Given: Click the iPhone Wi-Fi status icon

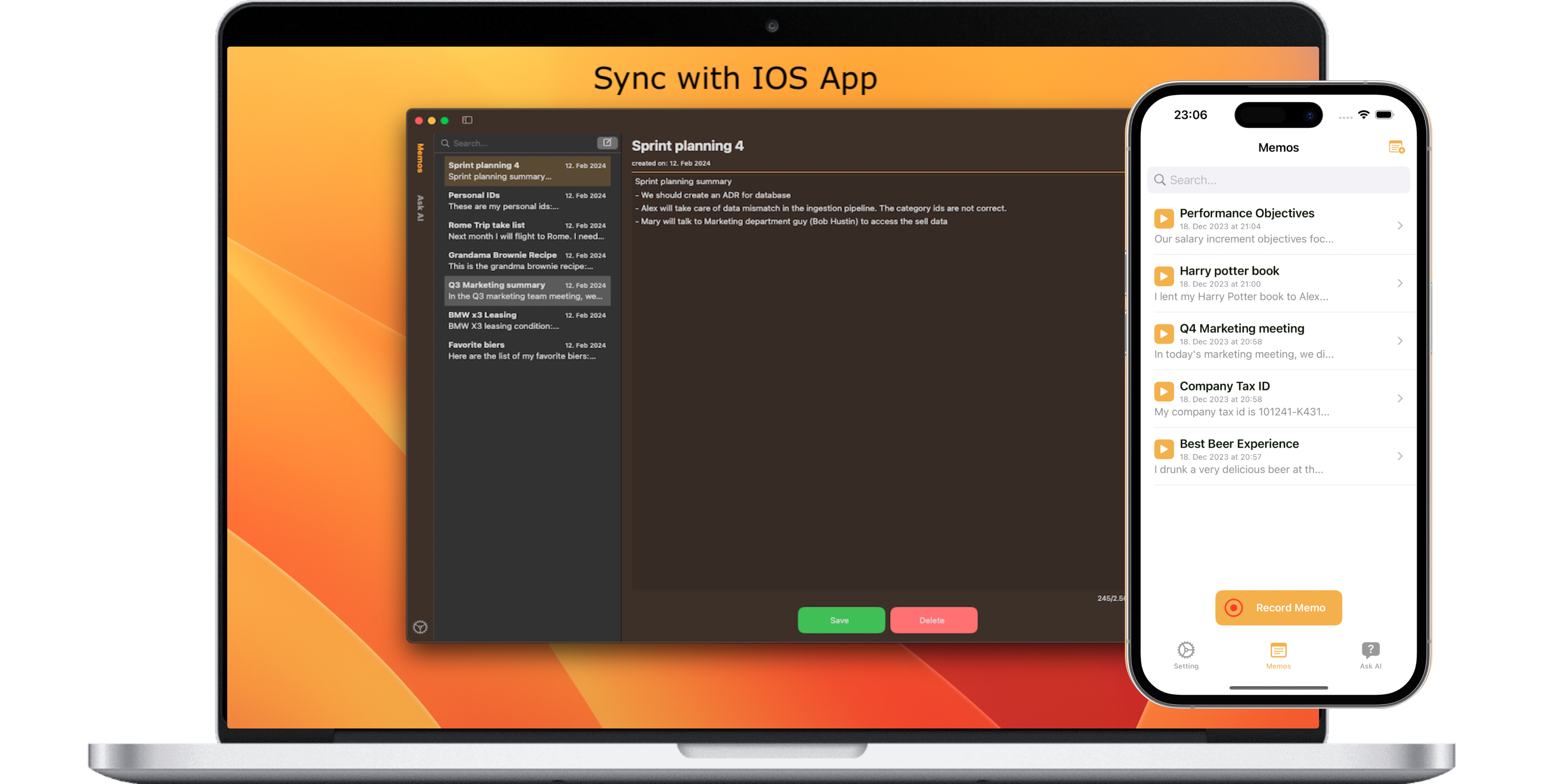Looking at the screenshot, I should [1364, 114].
